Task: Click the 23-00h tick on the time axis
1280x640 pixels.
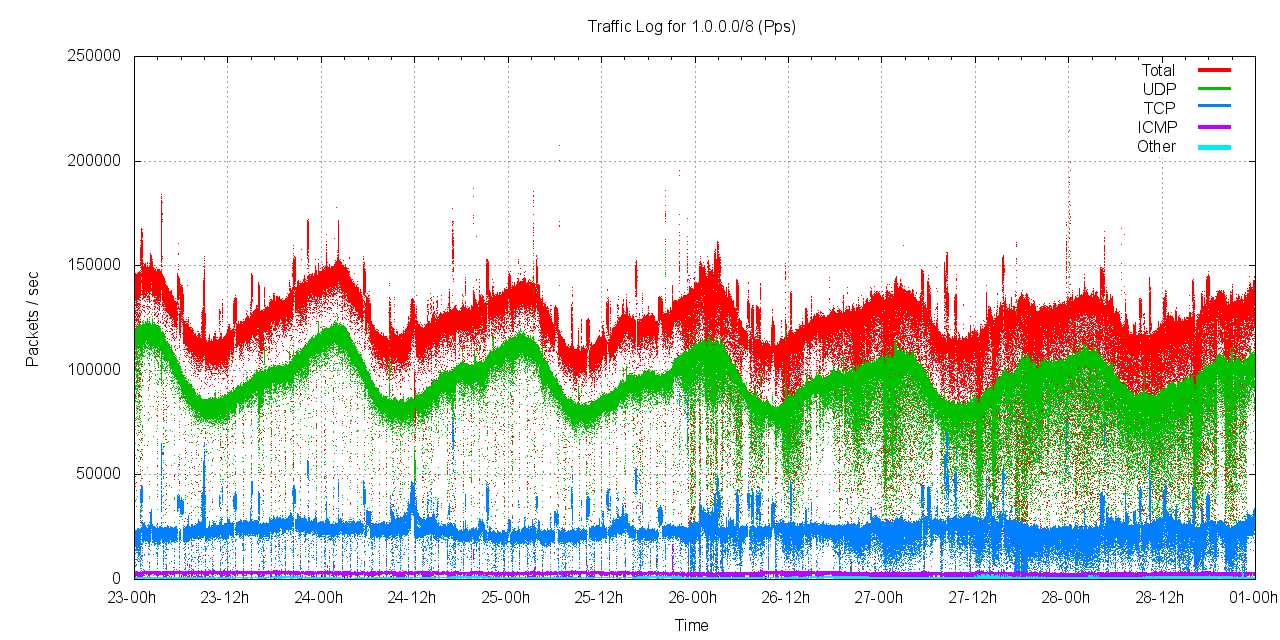Action: pyautogui.click(x=135, y=598)
